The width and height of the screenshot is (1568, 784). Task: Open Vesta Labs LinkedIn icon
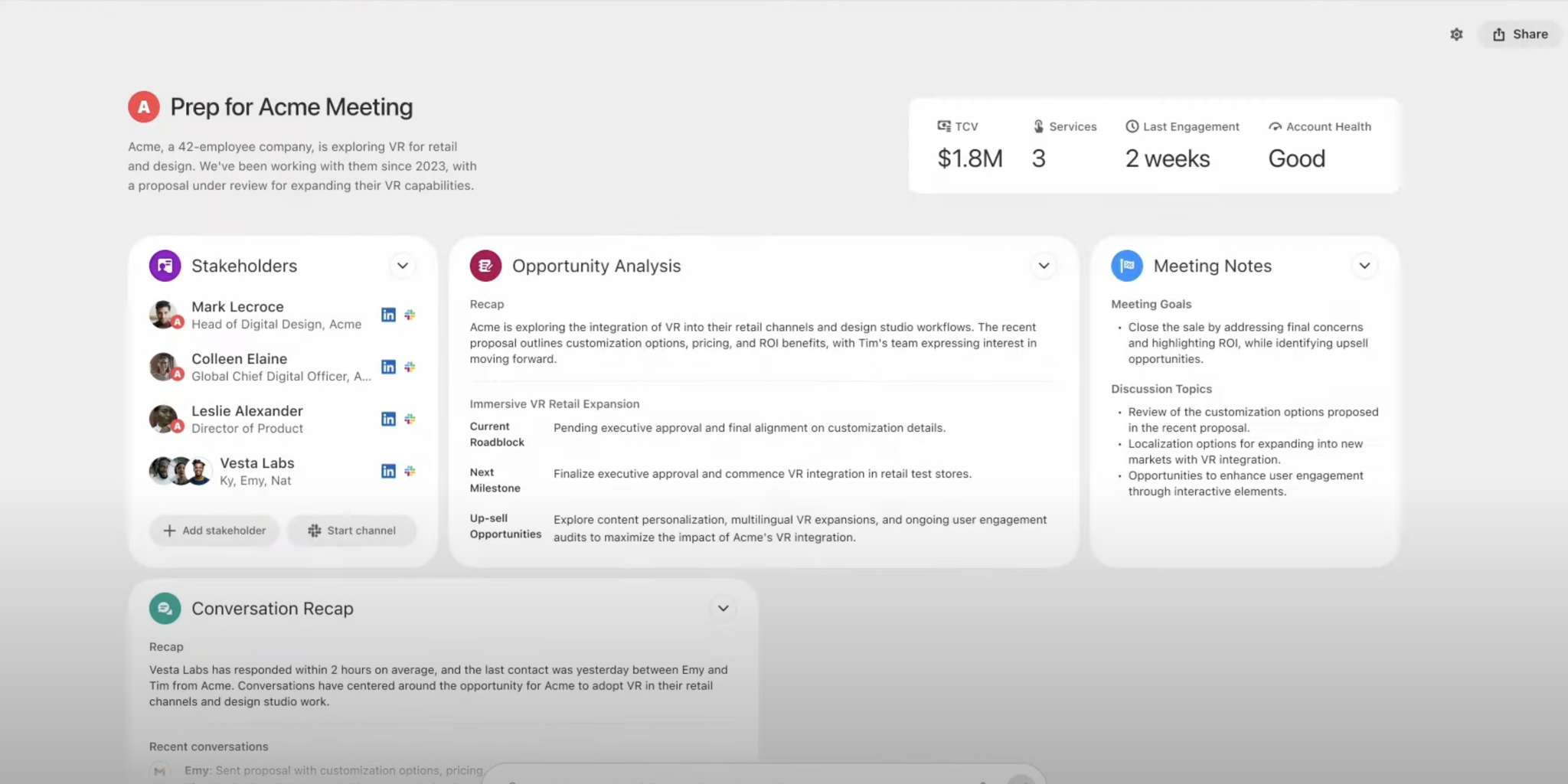tap(389, 471)
